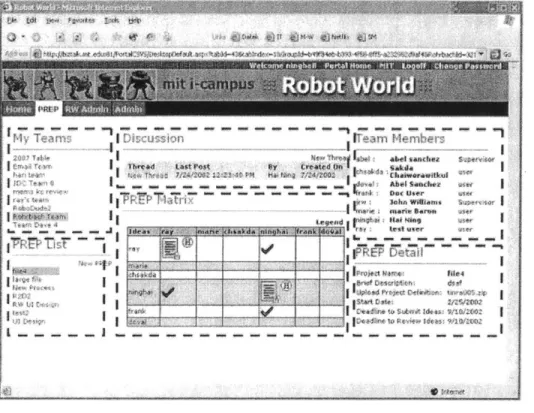Open the IT link in Links bar
The image size is (534, 413).
point(274,37)
